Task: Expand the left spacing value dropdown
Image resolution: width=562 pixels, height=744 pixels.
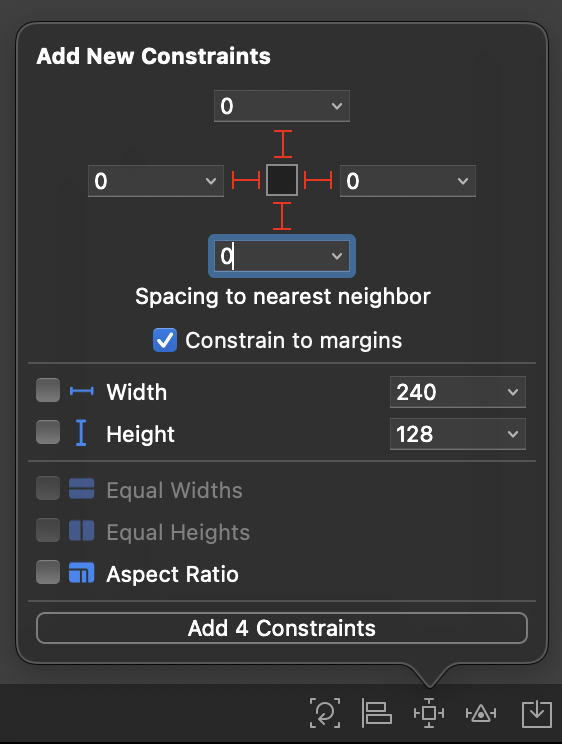Action: point(211,181)
